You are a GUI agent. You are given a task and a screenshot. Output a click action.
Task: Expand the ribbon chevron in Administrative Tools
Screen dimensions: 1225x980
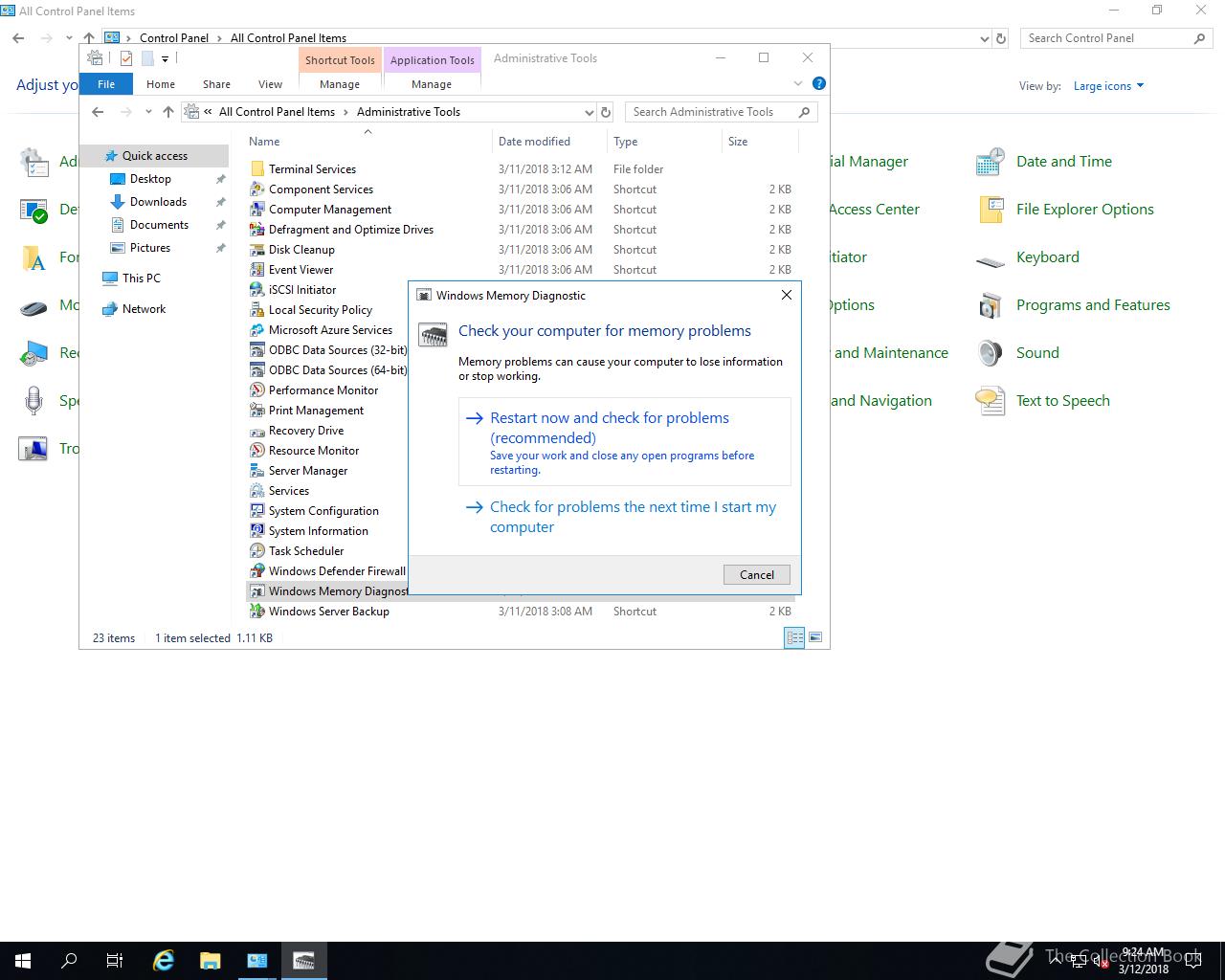[798, 83]
